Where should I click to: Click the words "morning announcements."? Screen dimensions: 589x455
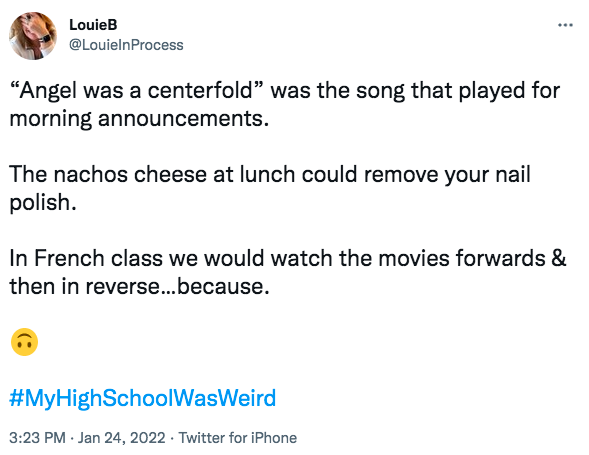pyautogui.click(x=139, y=119)
